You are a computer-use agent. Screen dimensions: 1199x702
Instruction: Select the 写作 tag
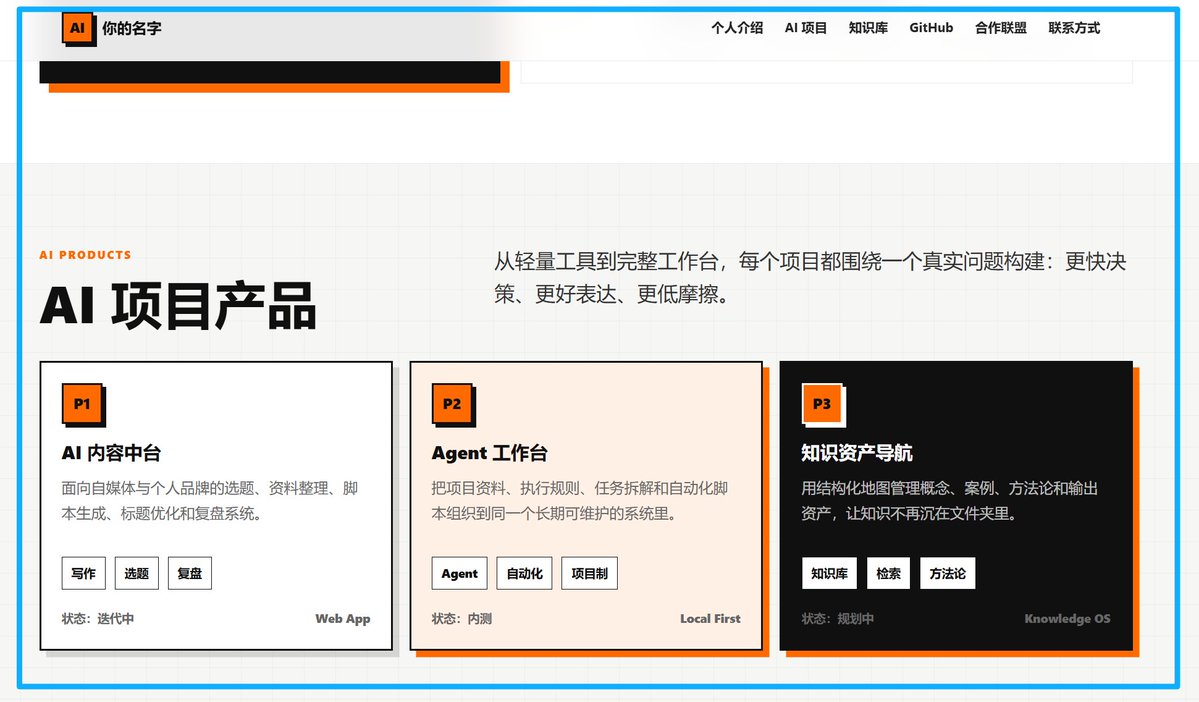pos(83,574)
